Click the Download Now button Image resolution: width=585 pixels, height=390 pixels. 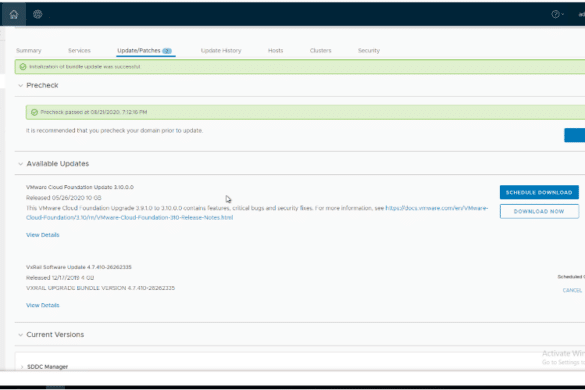pyautogui.click(x=539, y=211)
